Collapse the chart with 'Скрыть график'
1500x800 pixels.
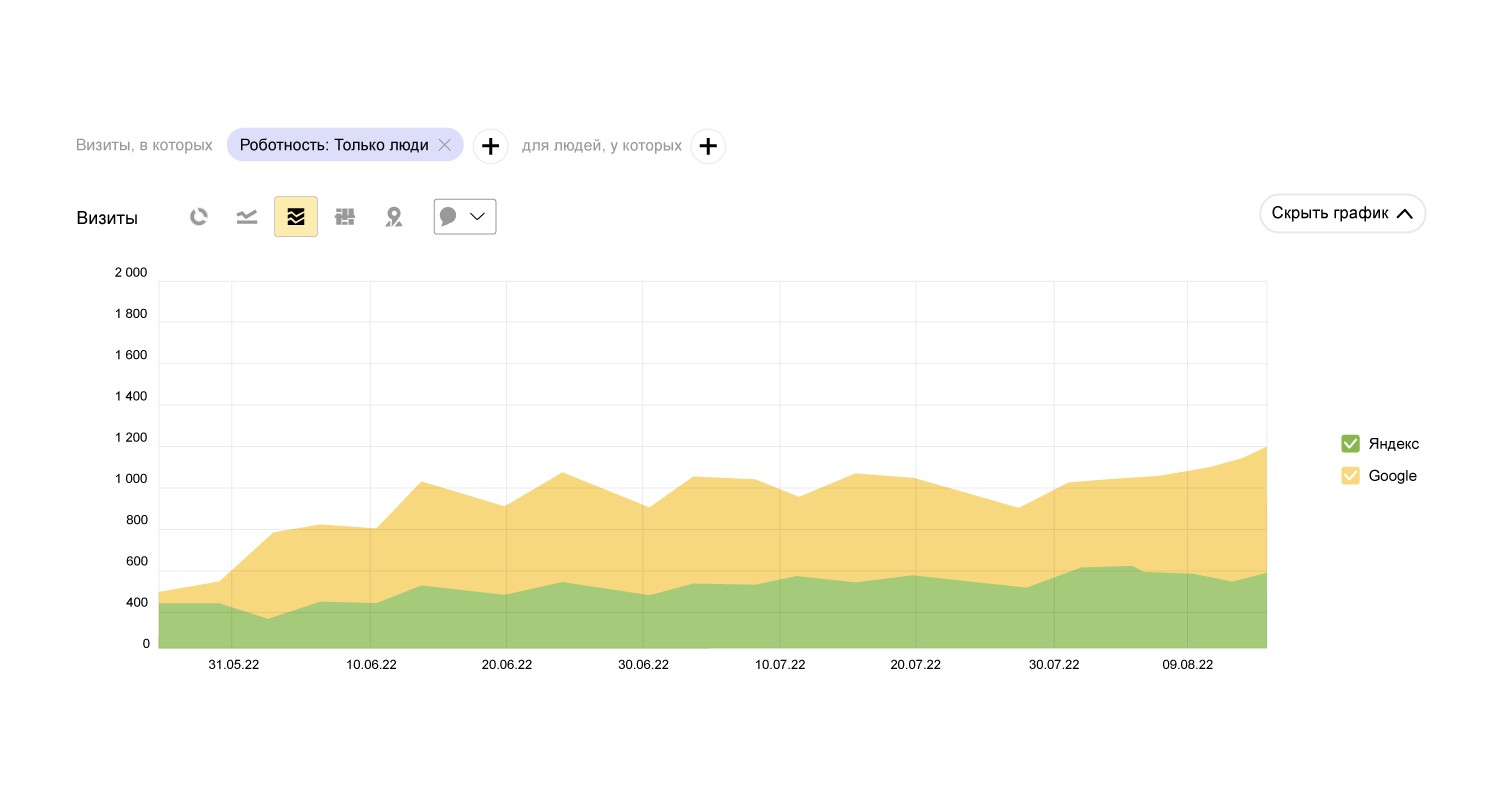pyautogui.click(x=1342, y=213)
